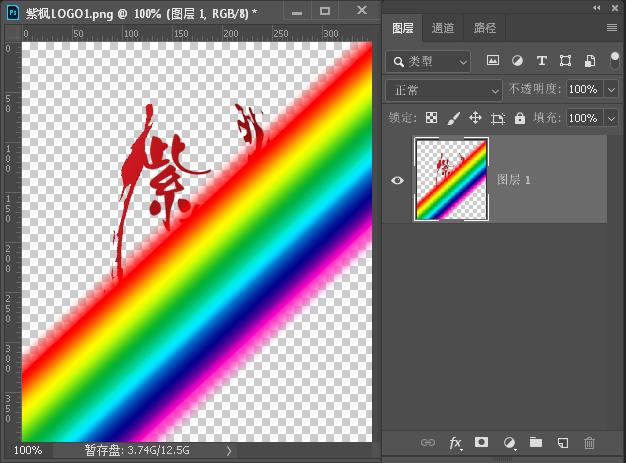Image resolution: width=626 pixels, height=463 pixels.
Task: Click the 暂存盘 status bar info
Action: pyautogui.click(x=137, y=450)
